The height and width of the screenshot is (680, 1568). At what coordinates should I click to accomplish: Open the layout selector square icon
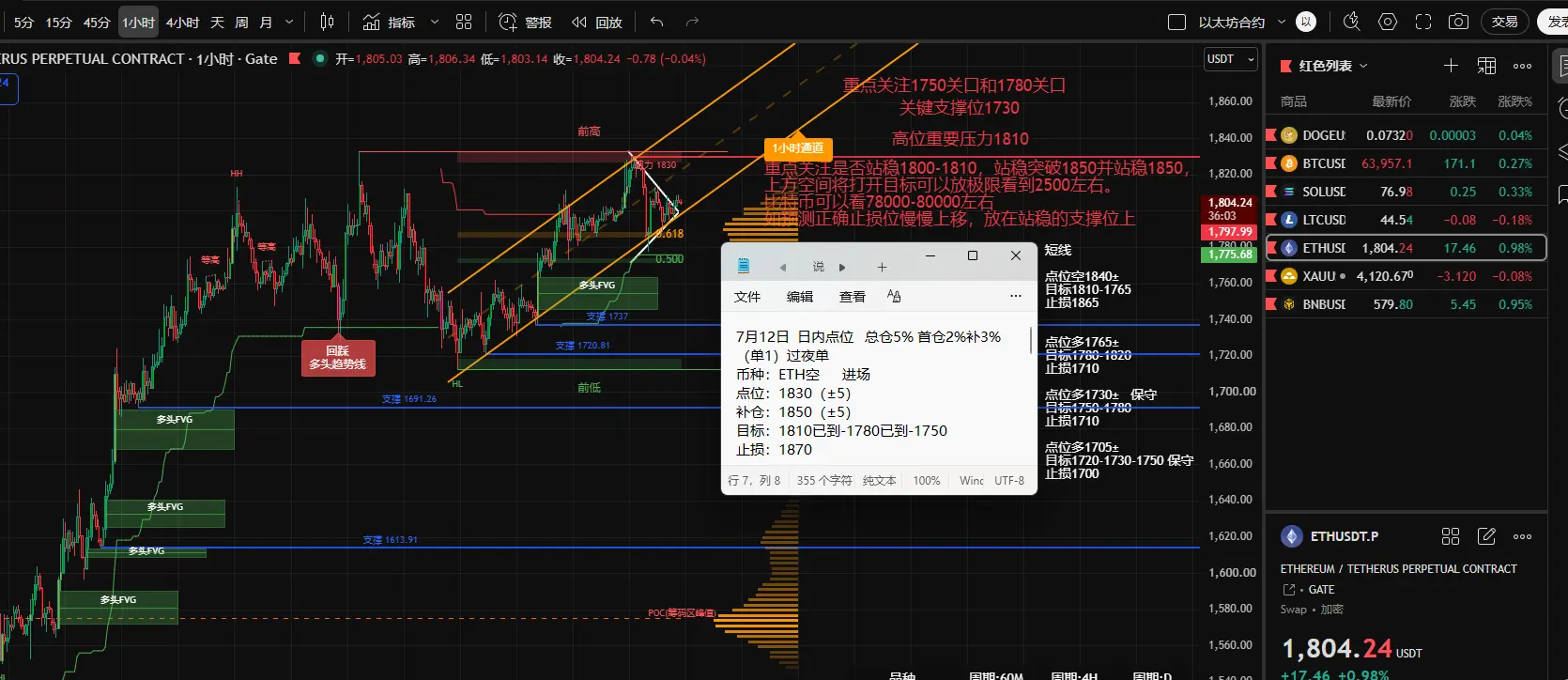(1176, 22)
